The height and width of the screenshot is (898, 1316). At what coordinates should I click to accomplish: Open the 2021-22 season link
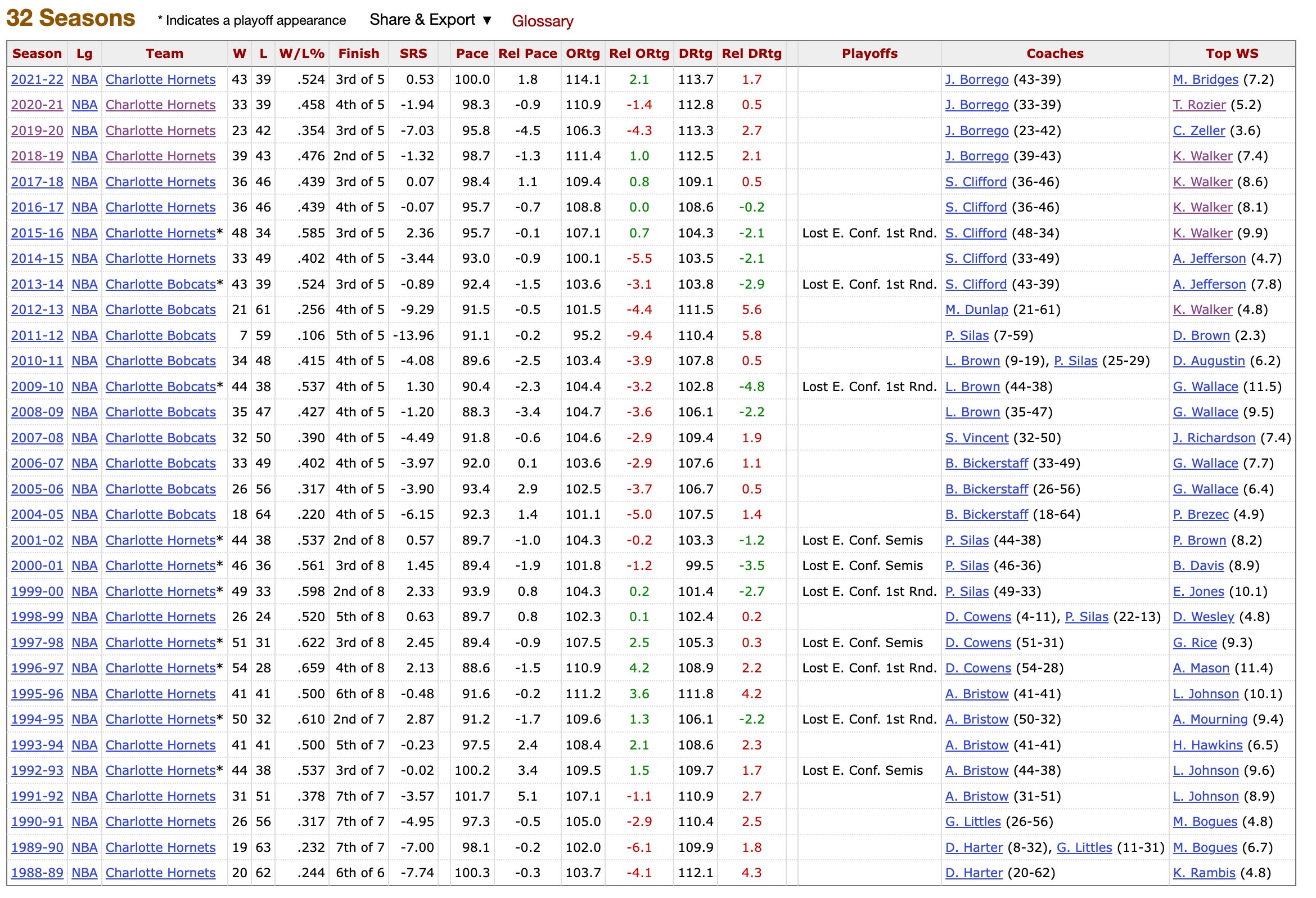37,80
